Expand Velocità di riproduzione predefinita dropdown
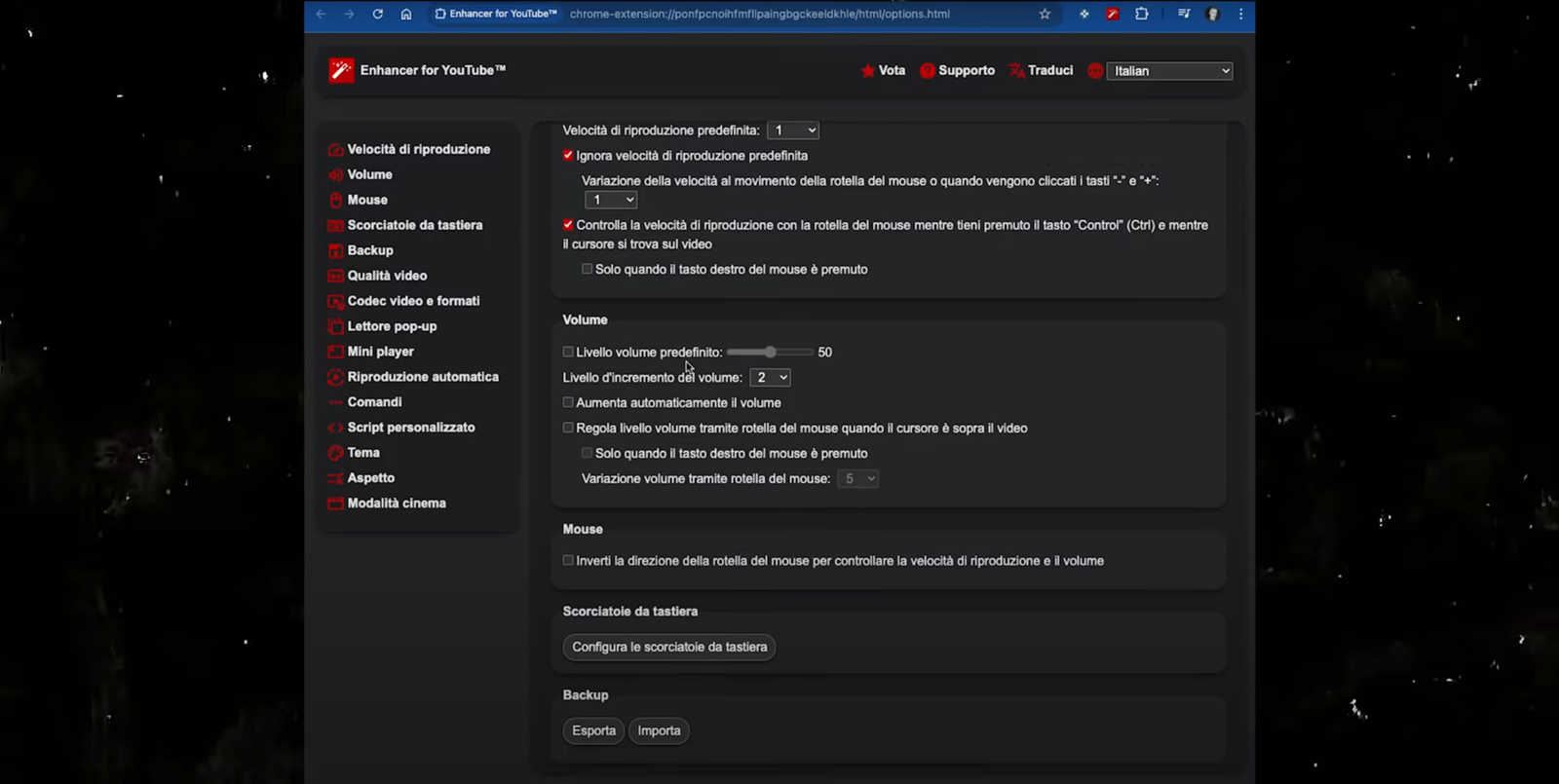Screen dimensions: 1559x784 pos(792,131)
